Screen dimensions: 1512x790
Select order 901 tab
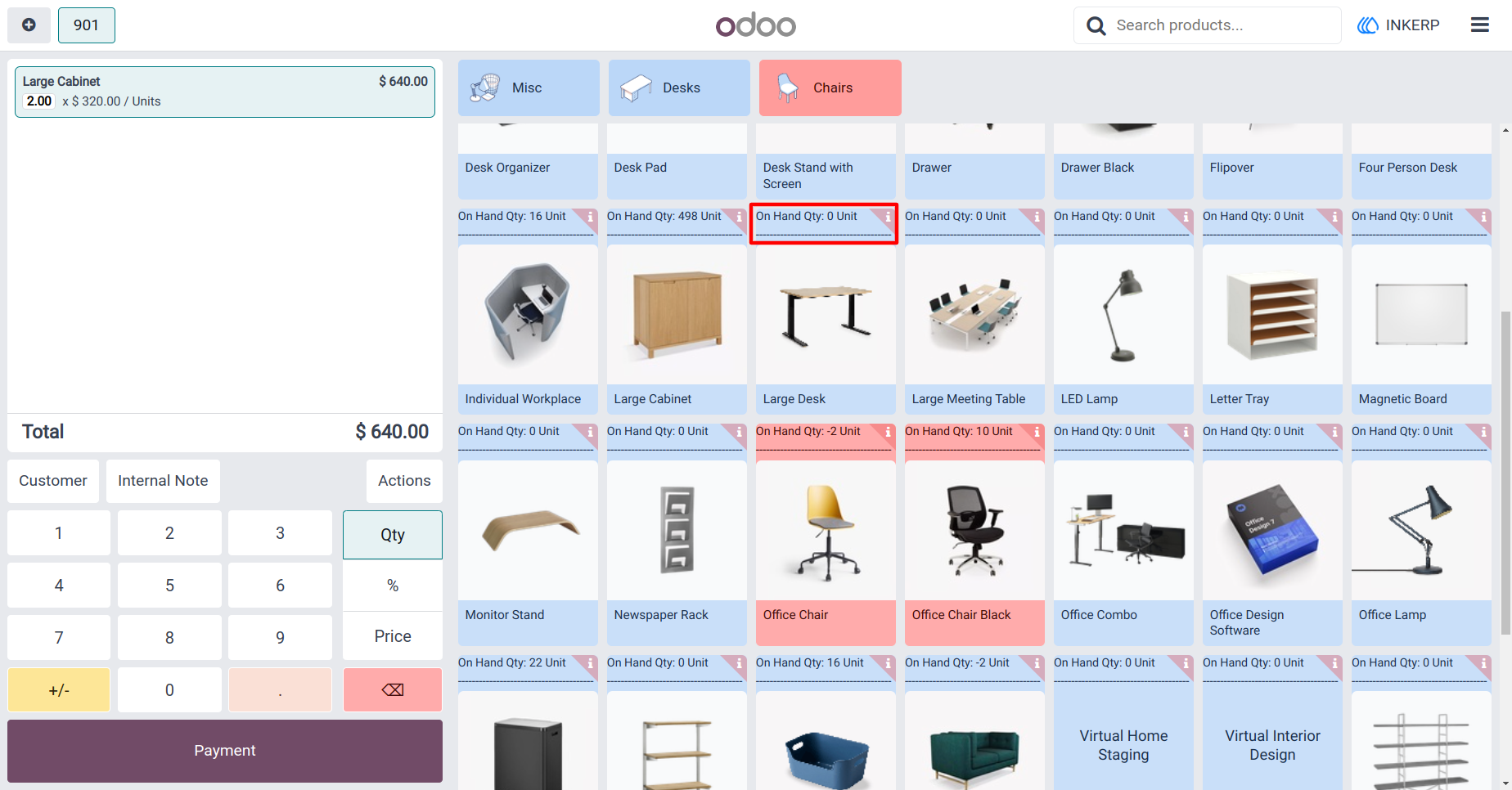pos(86,25)
